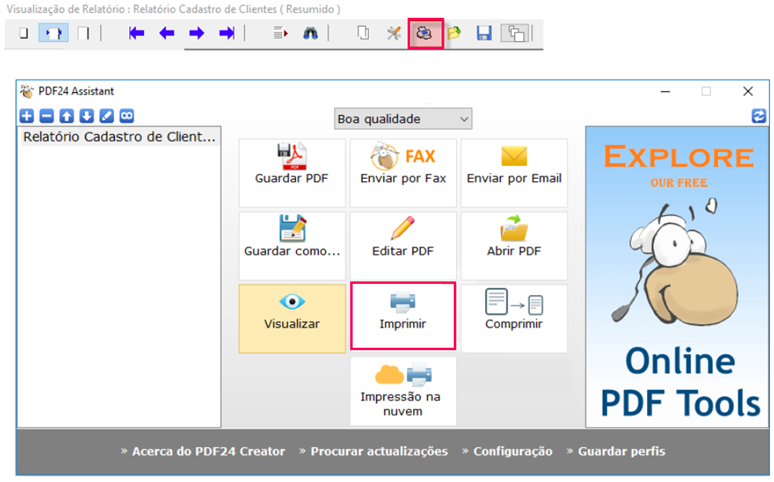Click the Visualizar button
The image size is (774, 482).
(292, 317)
